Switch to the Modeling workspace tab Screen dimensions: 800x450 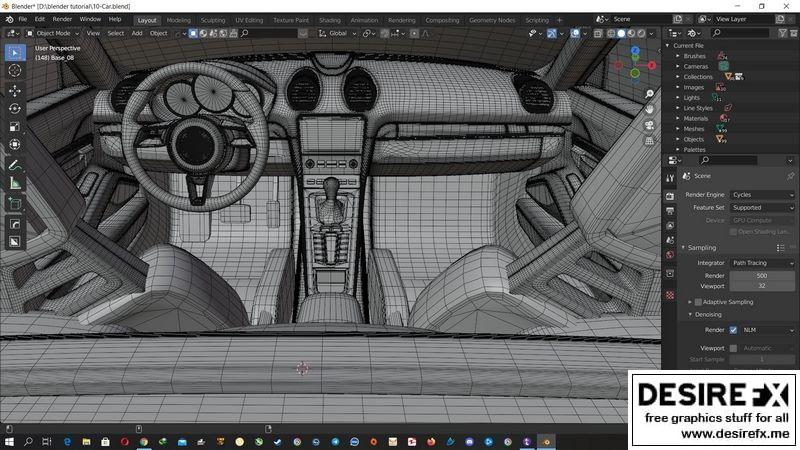click(179, 20)
